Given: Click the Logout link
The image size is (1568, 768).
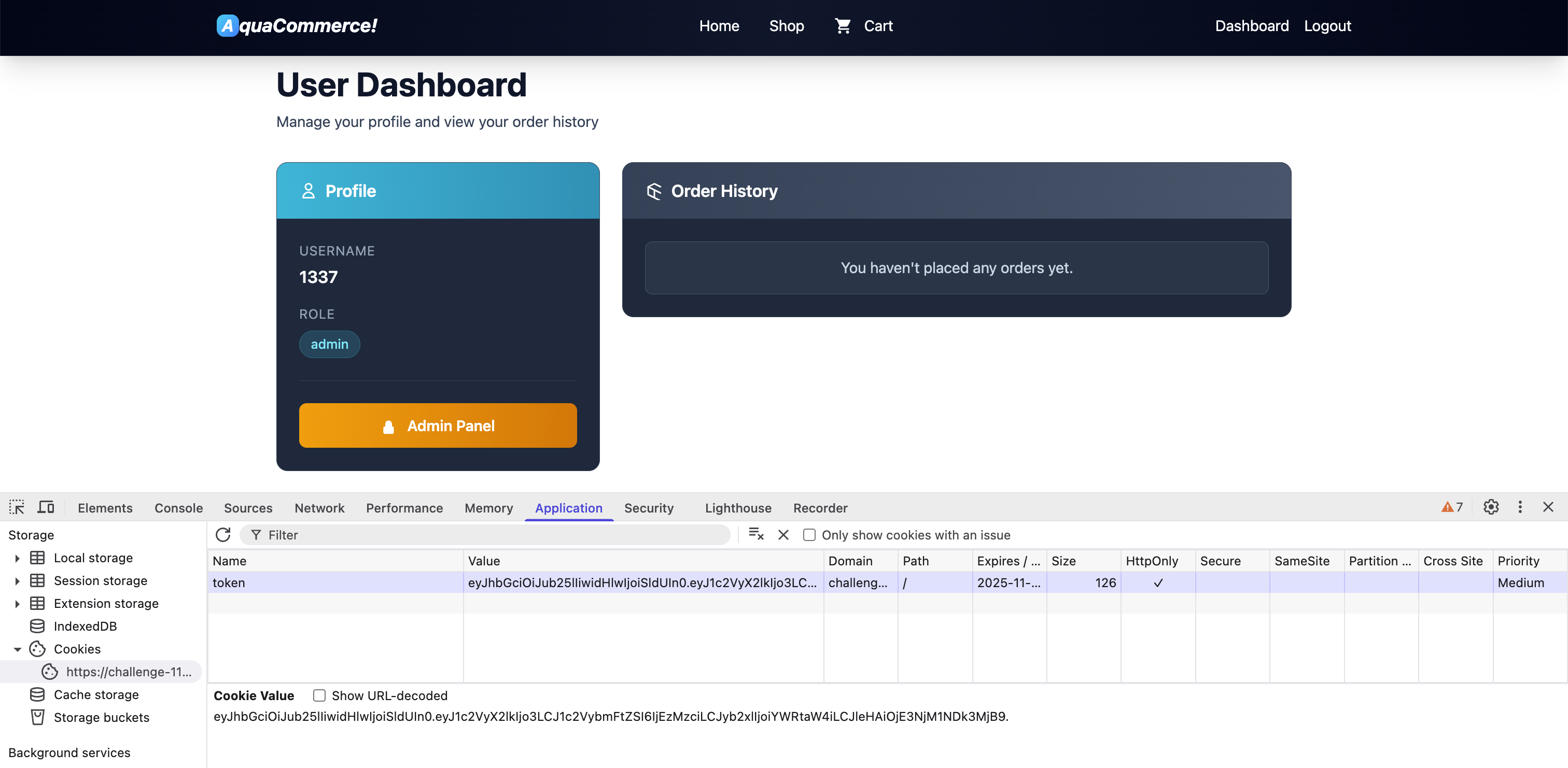Looking at the screenshot, I should coord(1327,25).
